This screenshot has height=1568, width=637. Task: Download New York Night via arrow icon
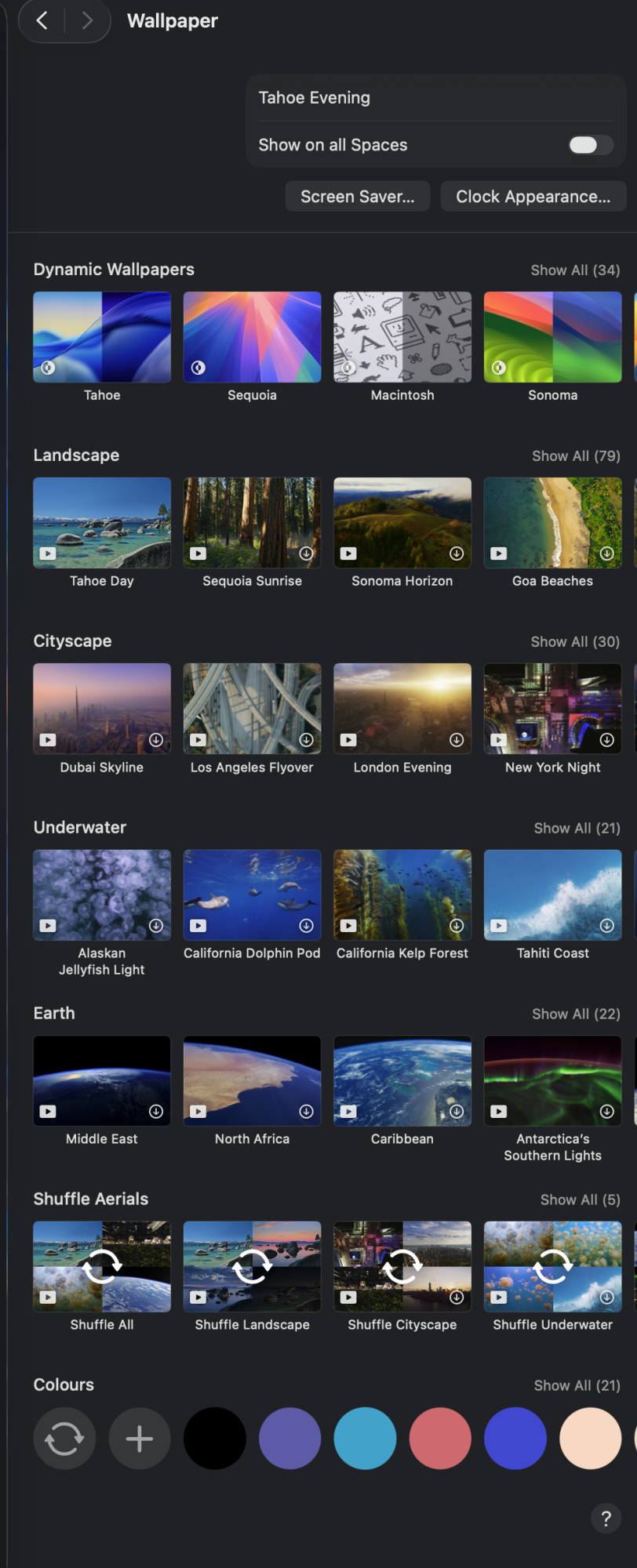[607, 740]
